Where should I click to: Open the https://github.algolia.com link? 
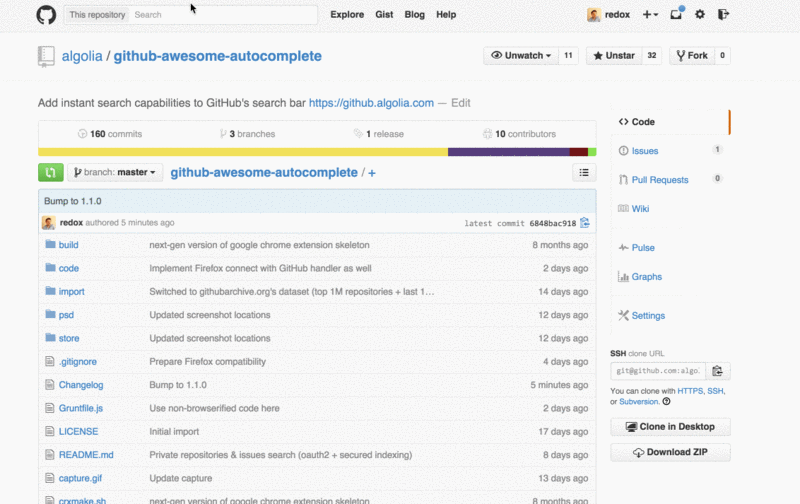click(371, 103)
